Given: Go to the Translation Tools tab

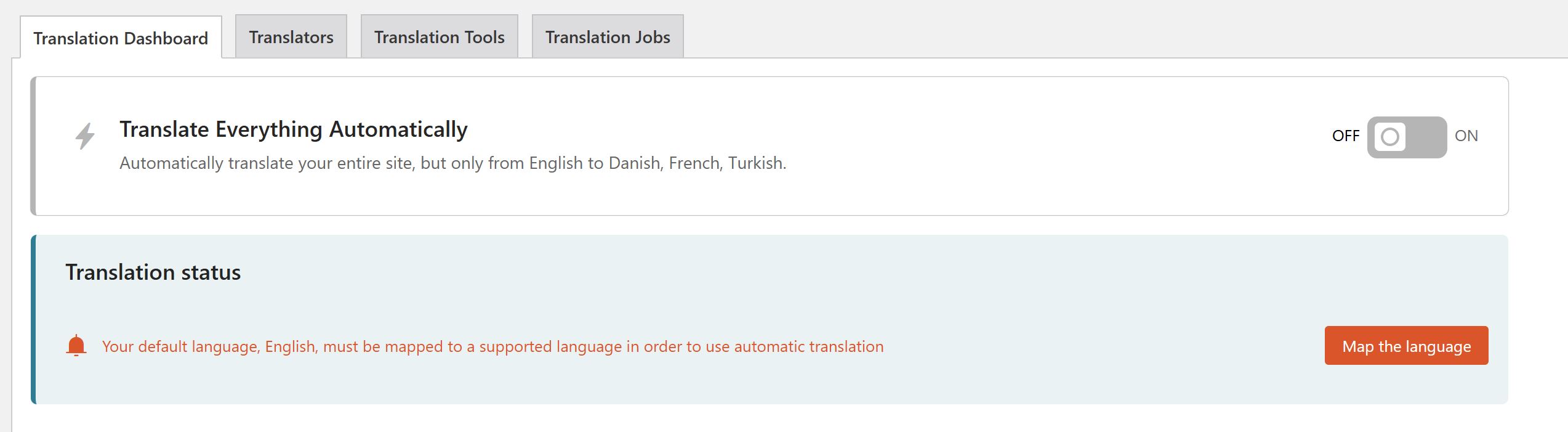Looking at the screenshot, I should click(x=439, y=37).
